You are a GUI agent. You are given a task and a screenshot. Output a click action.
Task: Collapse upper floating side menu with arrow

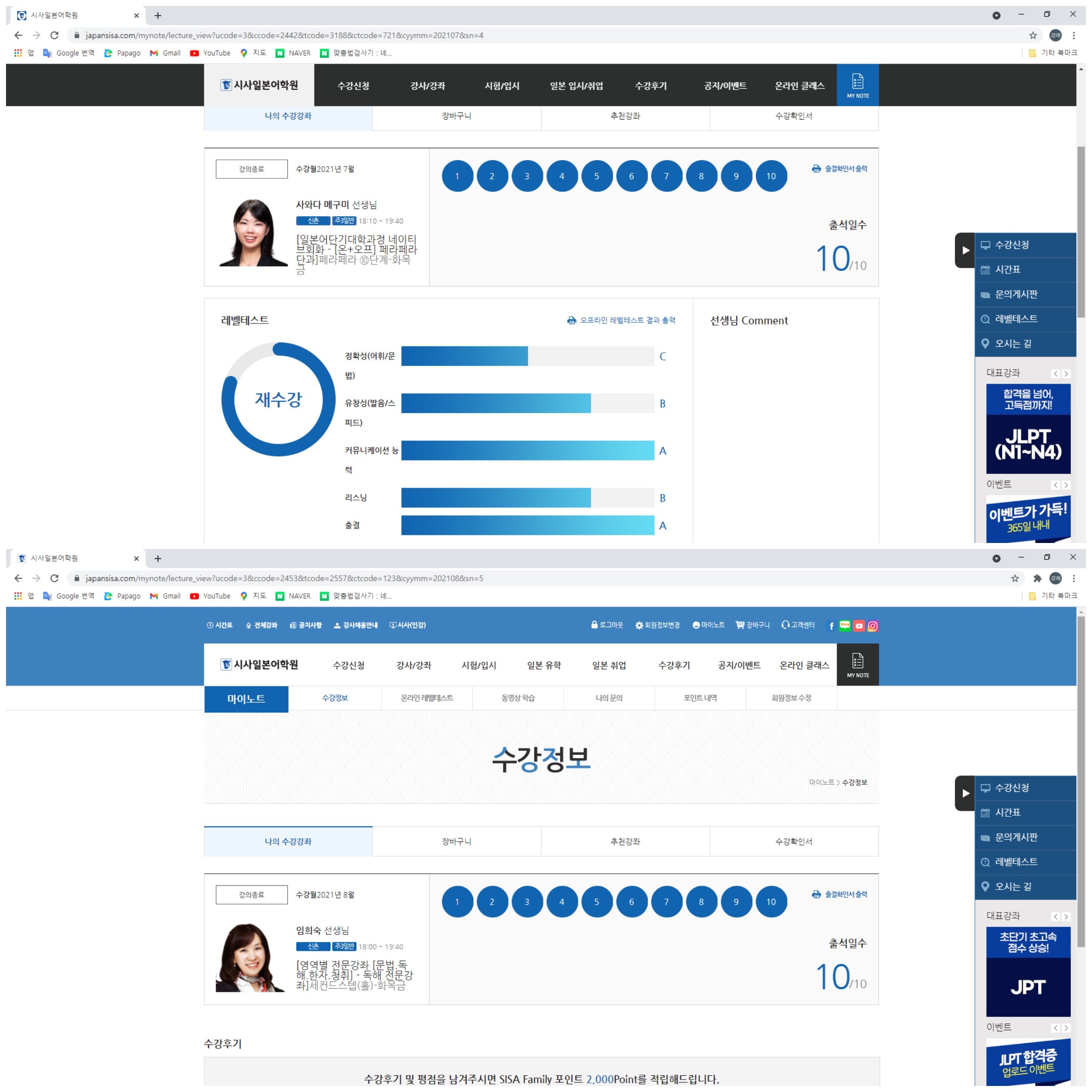[965, 250]
